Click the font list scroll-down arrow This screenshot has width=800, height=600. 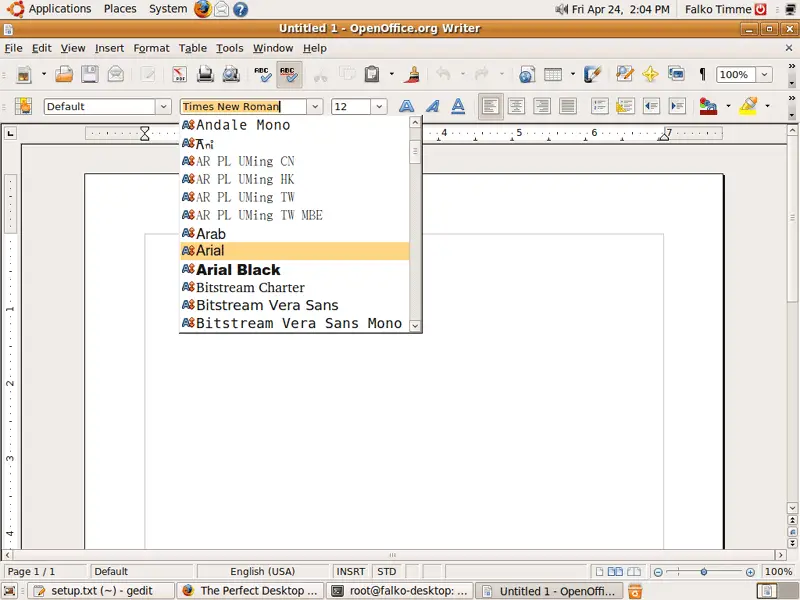pyautogui.click(x=415, y=326)
